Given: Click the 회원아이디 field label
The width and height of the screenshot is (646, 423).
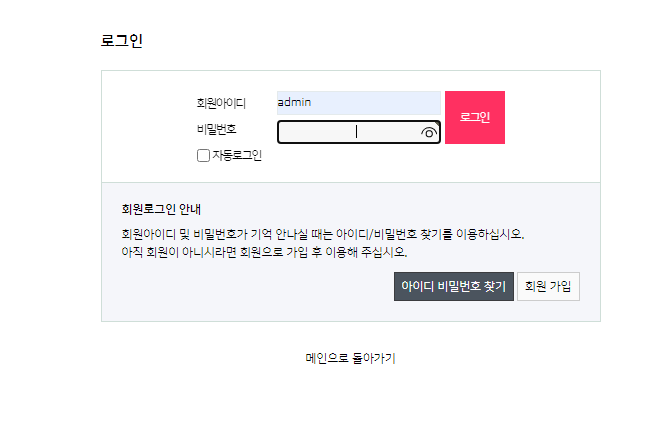Looking at the screenshot, I should 221,103.
